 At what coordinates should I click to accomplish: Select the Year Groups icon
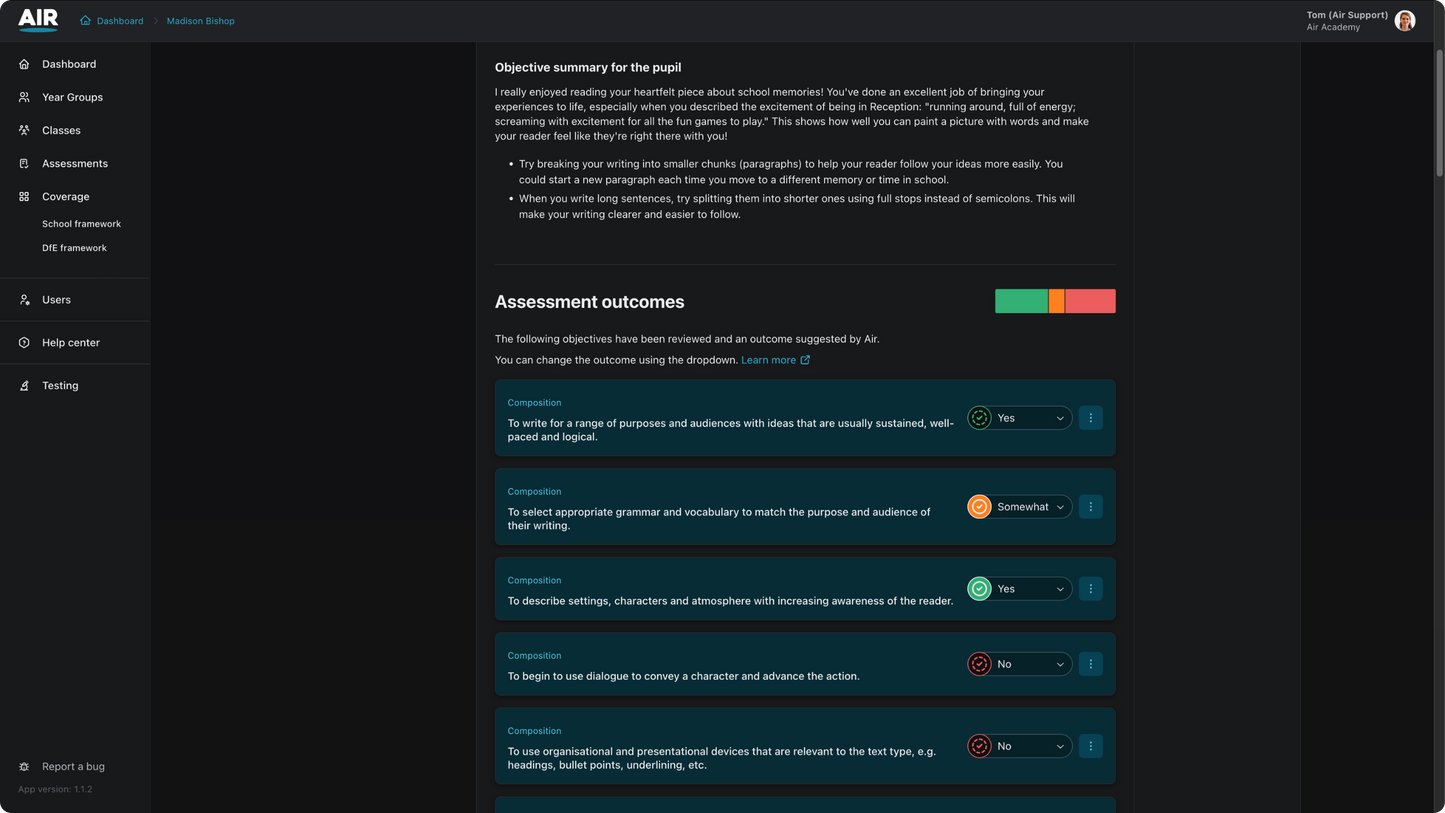pos(23,97)
